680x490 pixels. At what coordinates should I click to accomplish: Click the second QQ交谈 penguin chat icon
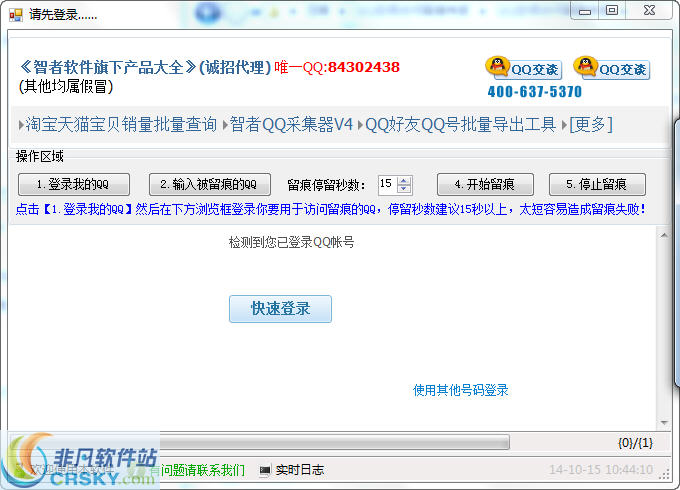(x=612, y=68)
